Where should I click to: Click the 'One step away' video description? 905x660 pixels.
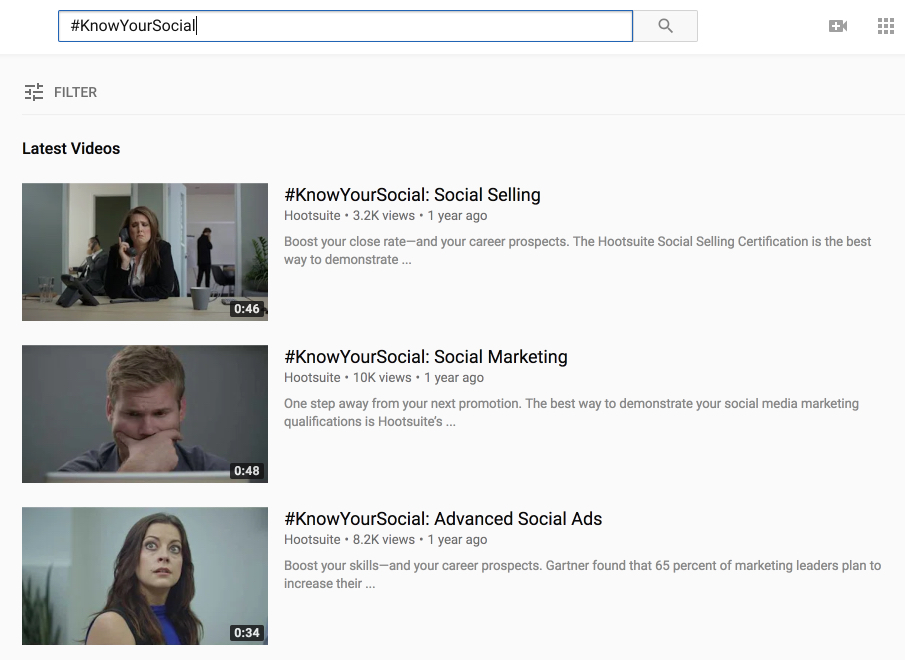click(571, 412)
